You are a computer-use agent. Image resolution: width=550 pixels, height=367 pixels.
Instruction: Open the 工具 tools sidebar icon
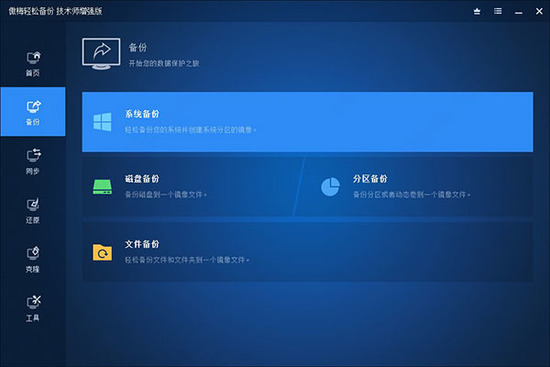[x=33, y=302]
